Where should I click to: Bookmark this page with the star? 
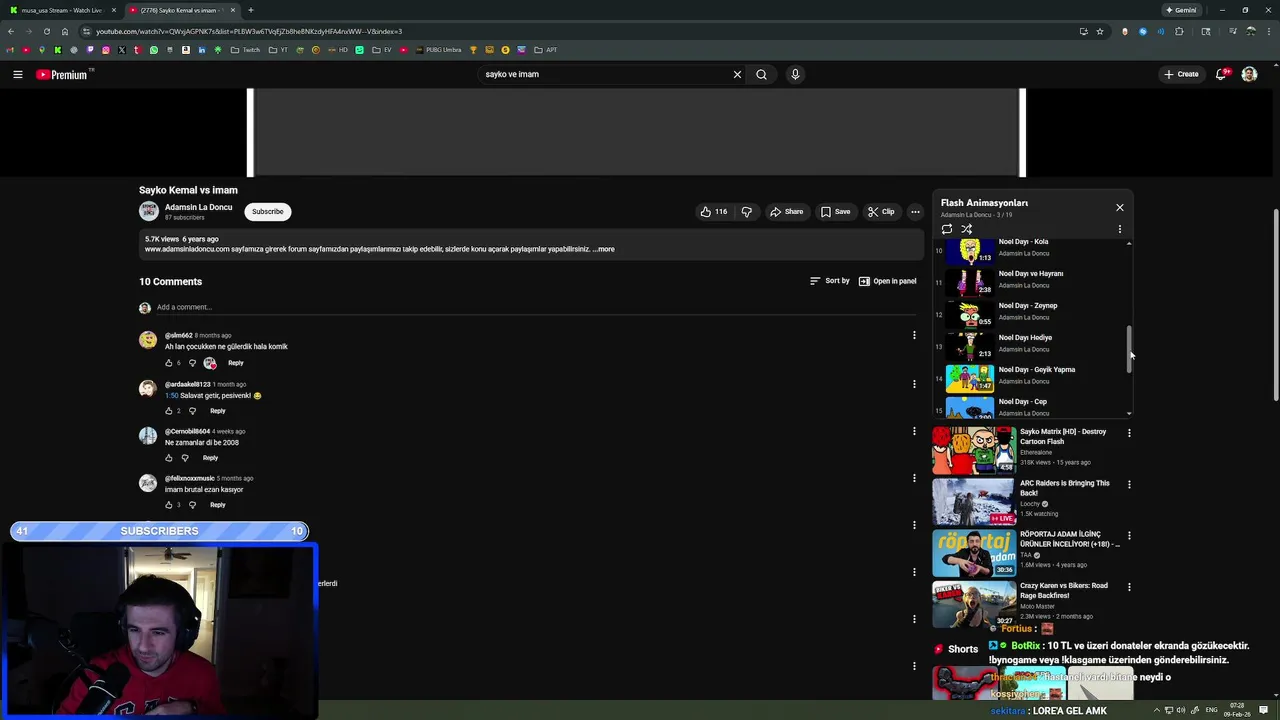click(x=1100, y=31)
